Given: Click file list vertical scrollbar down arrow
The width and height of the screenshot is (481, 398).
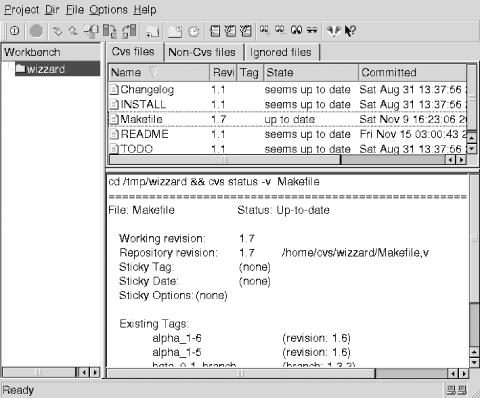Looking at the screenshot, I should point(472,148).
